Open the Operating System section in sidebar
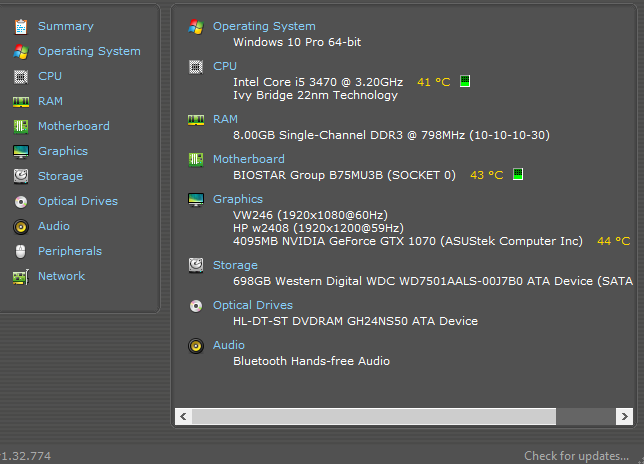Screen dimensions: 644x464 (89, 51)
